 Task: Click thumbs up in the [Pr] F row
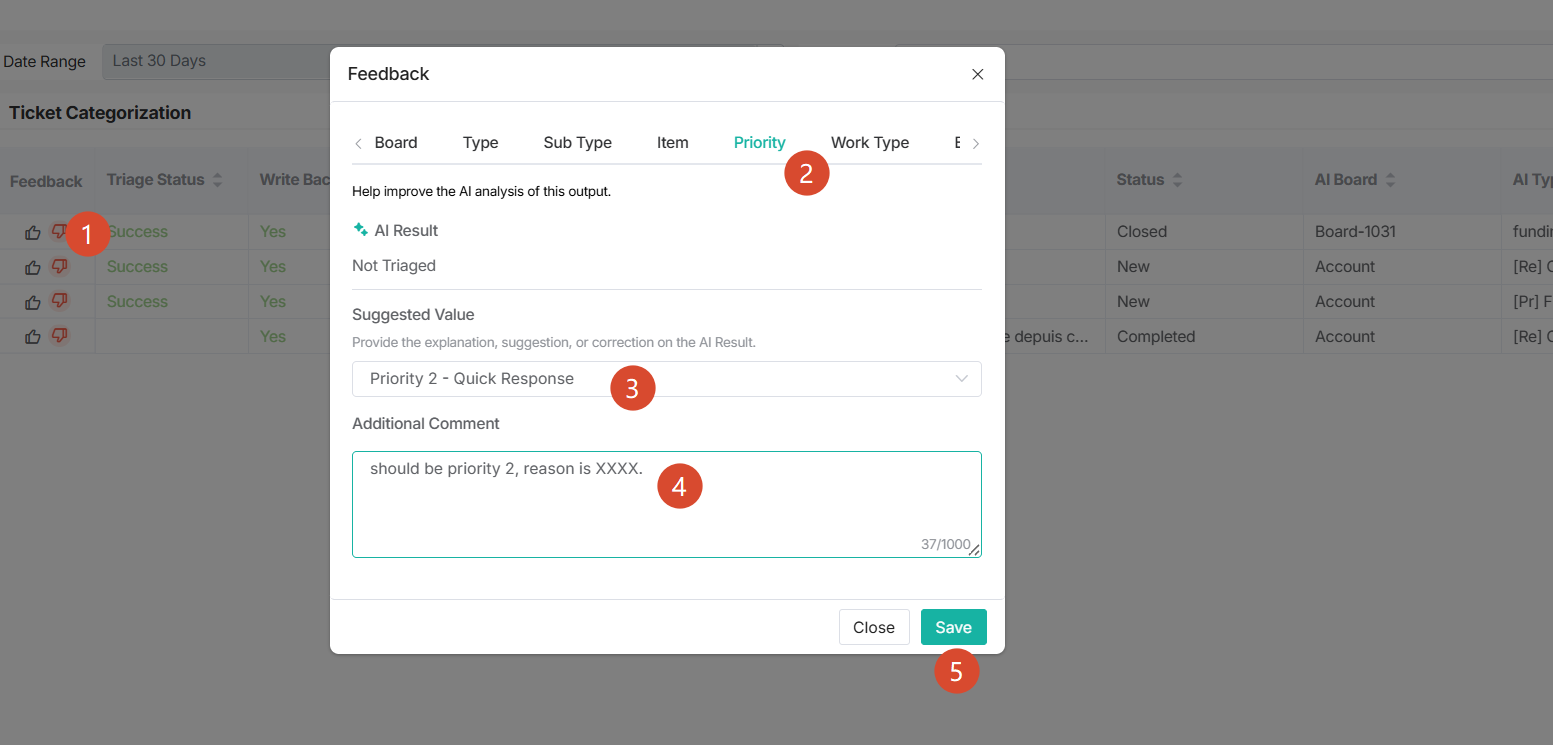[33, 302]
